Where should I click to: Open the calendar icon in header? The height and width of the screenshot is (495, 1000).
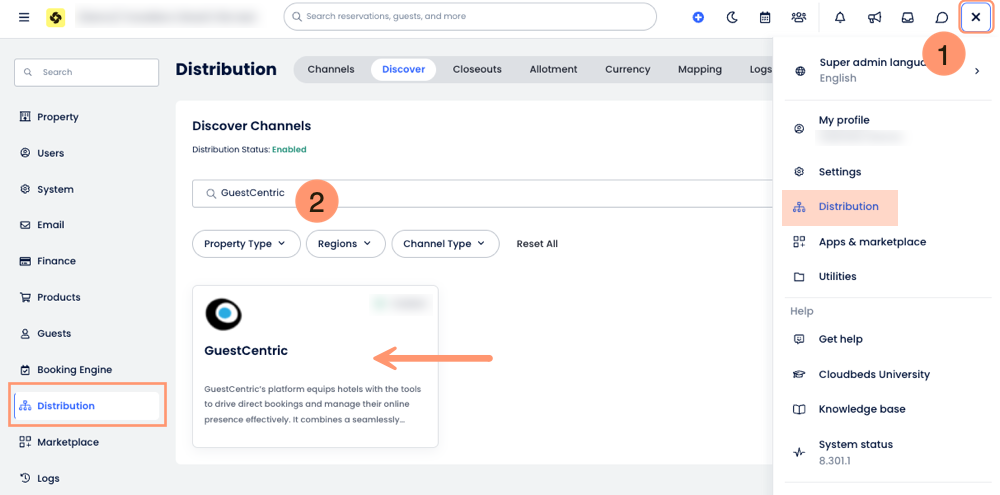click(x=765, y=17)
